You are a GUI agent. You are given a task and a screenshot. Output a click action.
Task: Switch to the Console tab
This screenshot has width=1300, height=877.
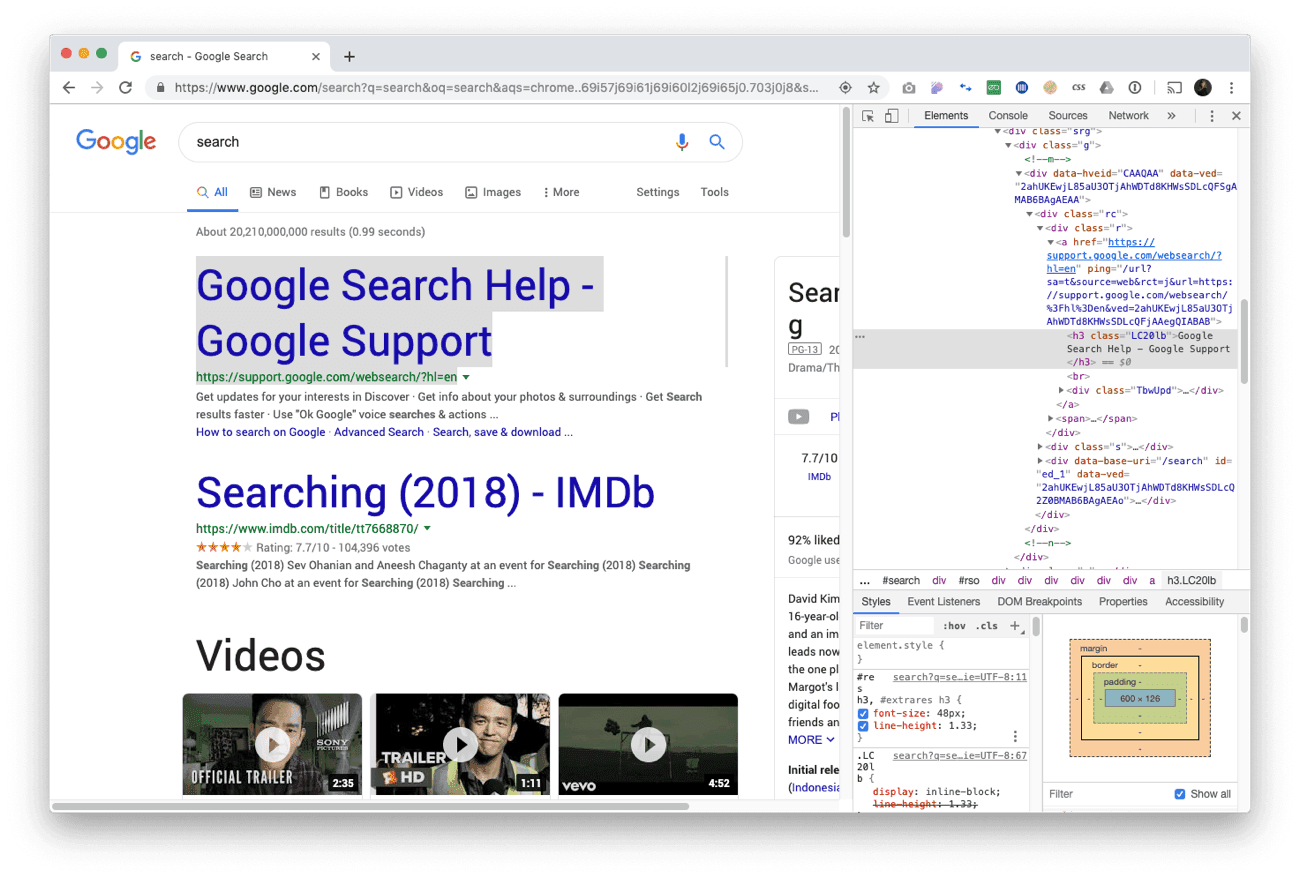1008,116
